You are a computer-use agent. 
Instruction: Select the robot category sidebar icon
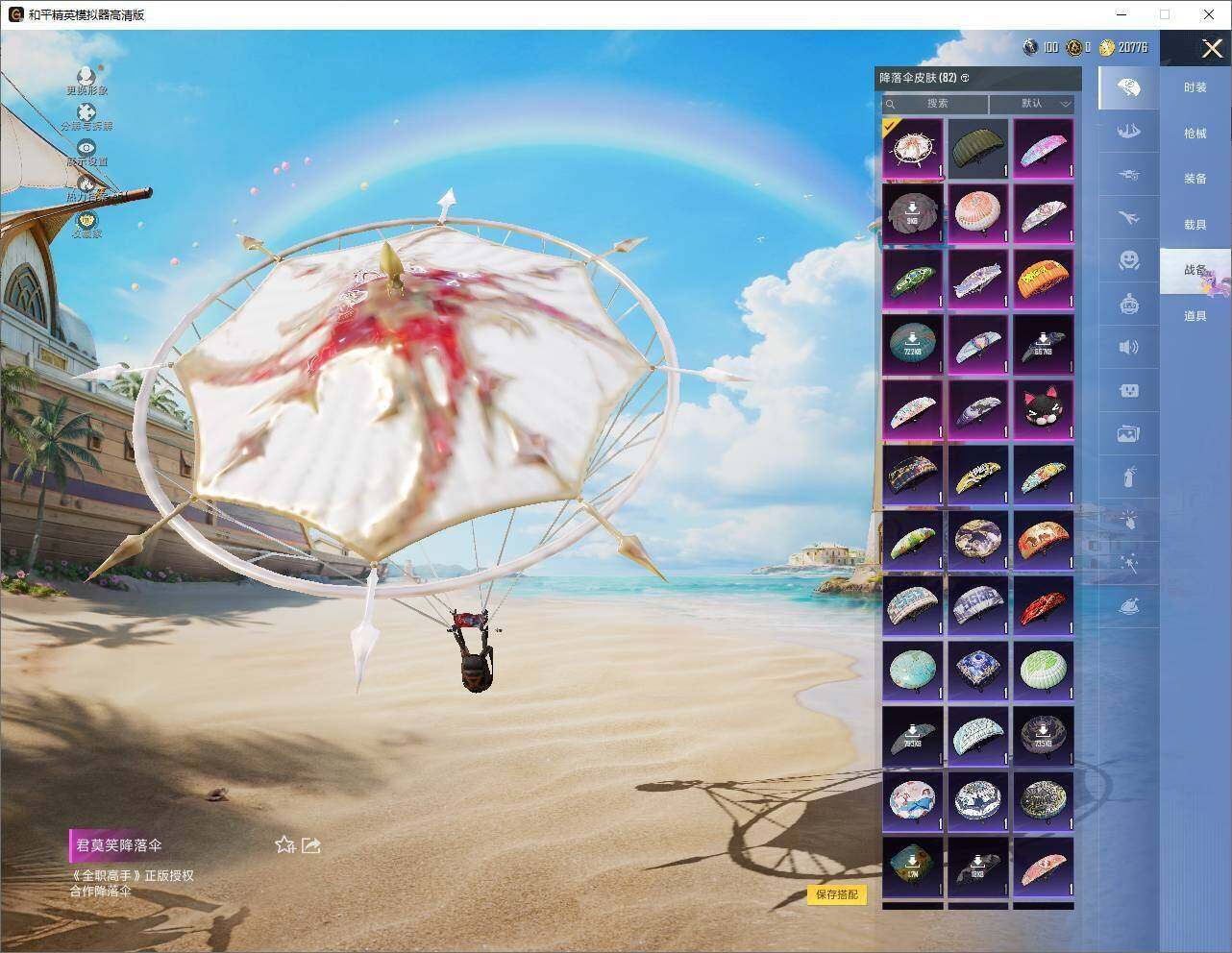1129,304
